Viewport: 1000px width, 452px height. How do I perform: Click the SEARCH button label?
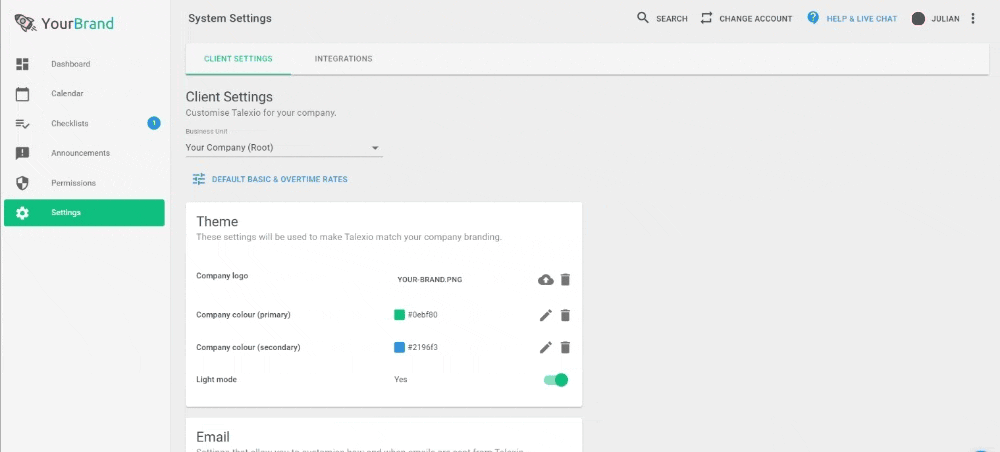point(672,19)
